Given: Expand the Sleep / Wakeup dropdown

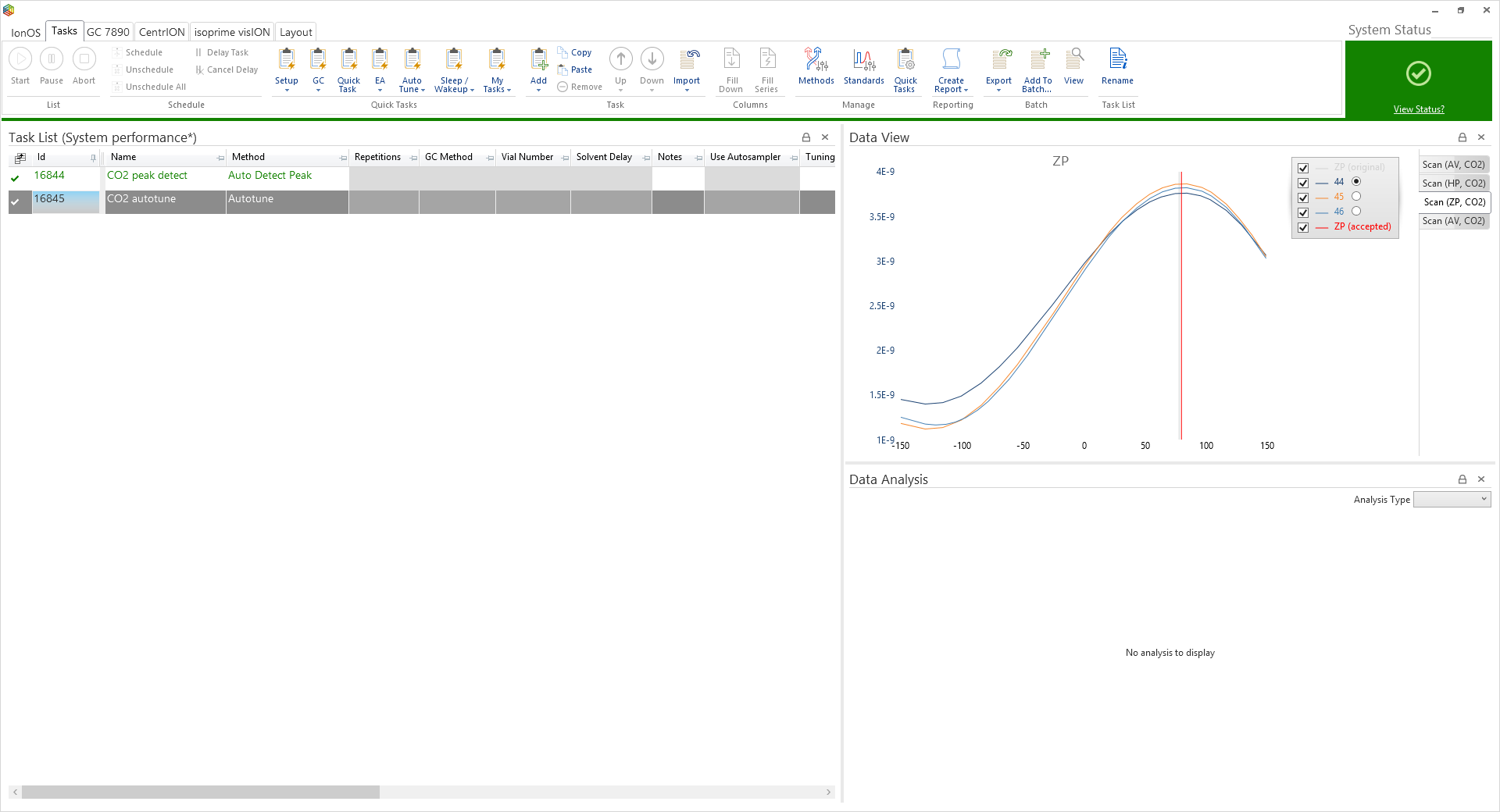Looking at the screenshot, I should point(454,84).
